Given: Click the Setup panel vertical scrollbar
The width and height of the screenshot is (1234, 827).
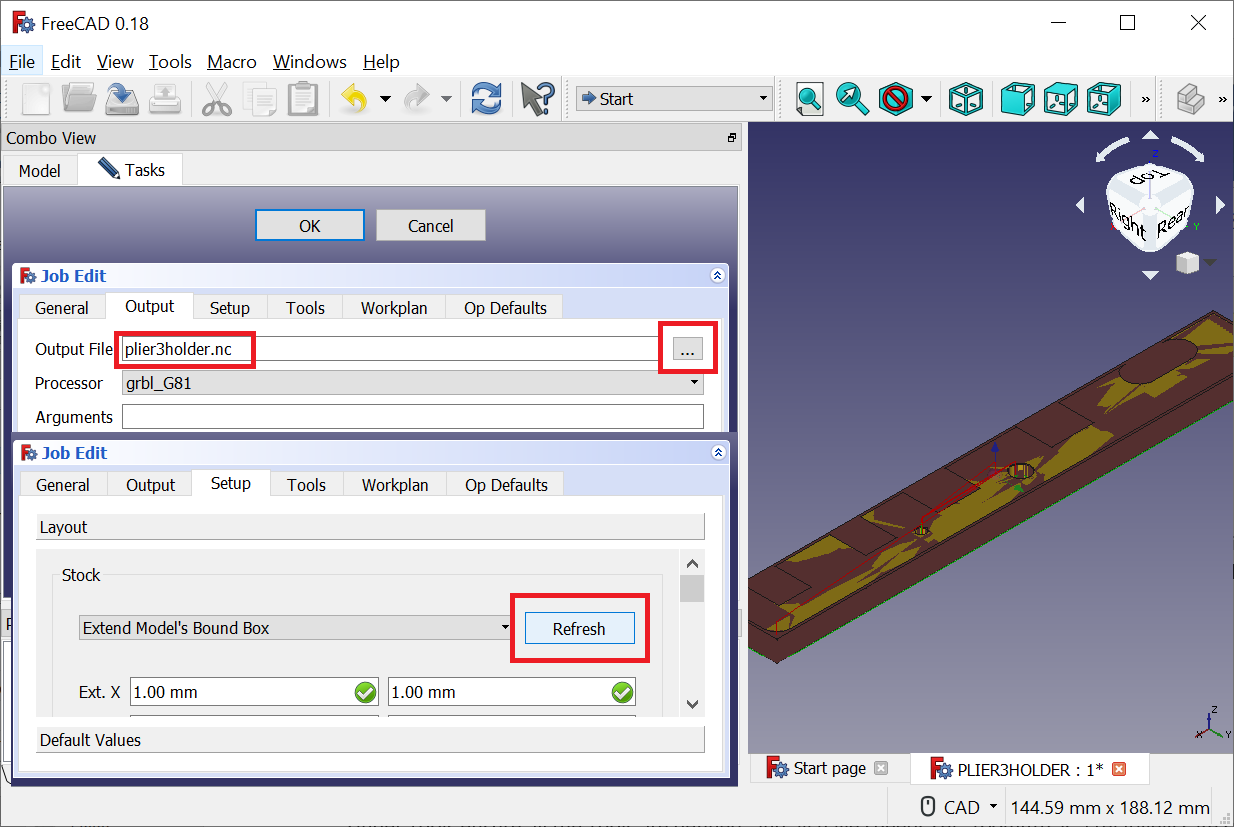Looking at the screenshot, I should (692, 632).
